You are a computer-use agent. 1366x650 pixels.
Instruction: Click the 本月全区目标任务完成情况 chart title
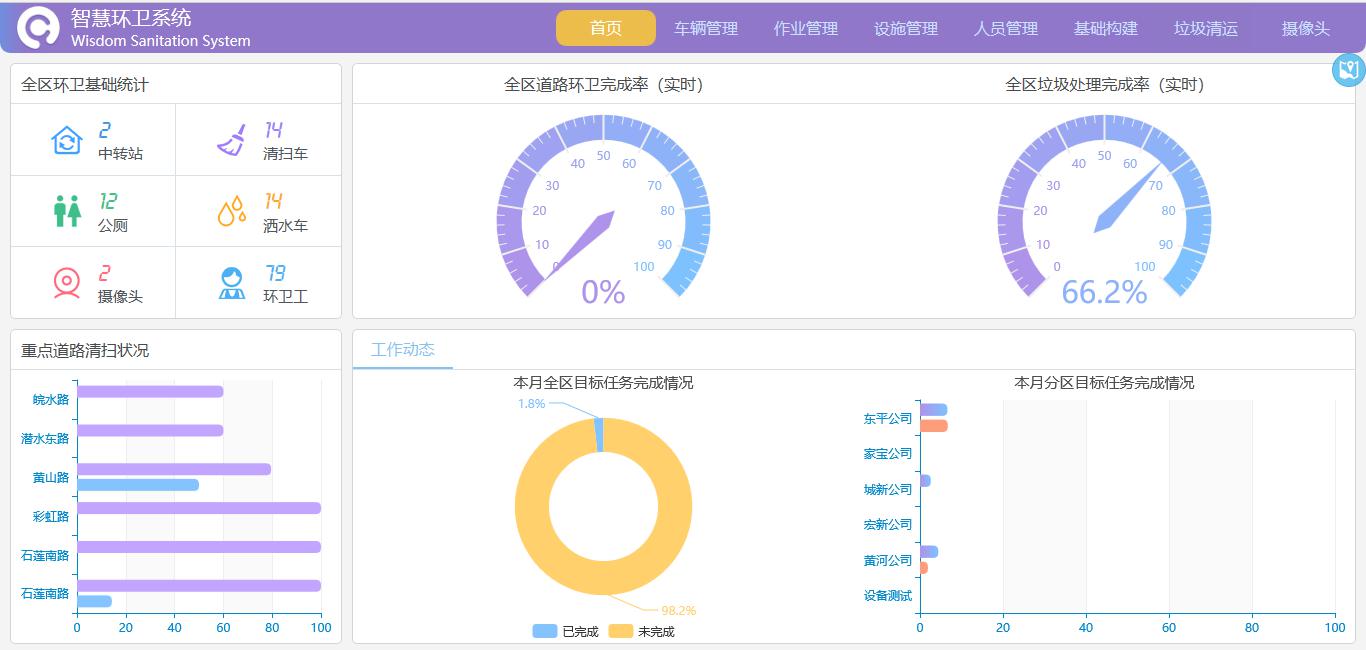pos(603,383)
